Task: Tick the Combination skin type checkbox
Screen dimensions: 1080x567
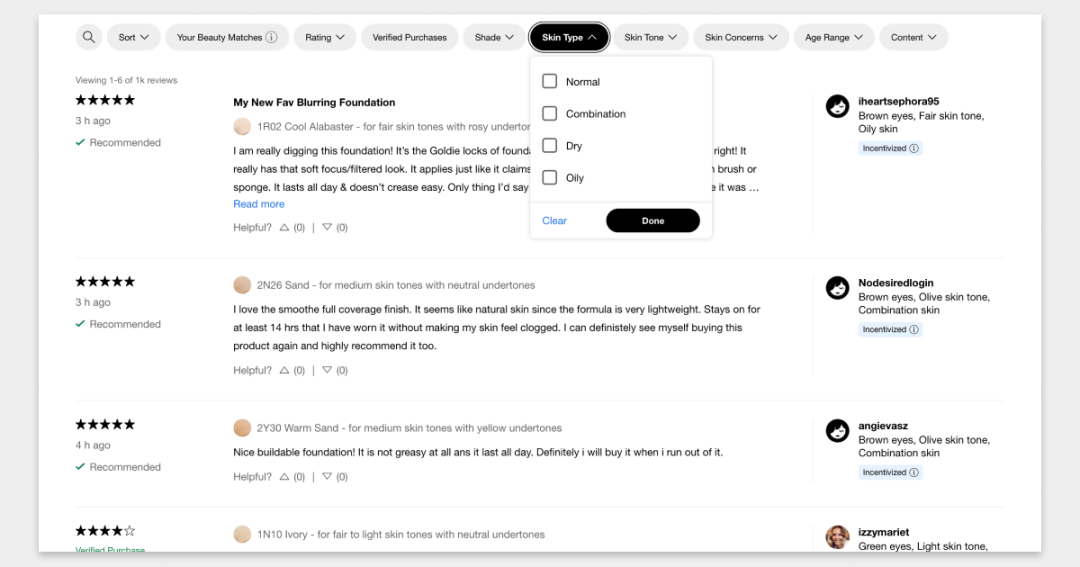Action: (x=550, y=114)
